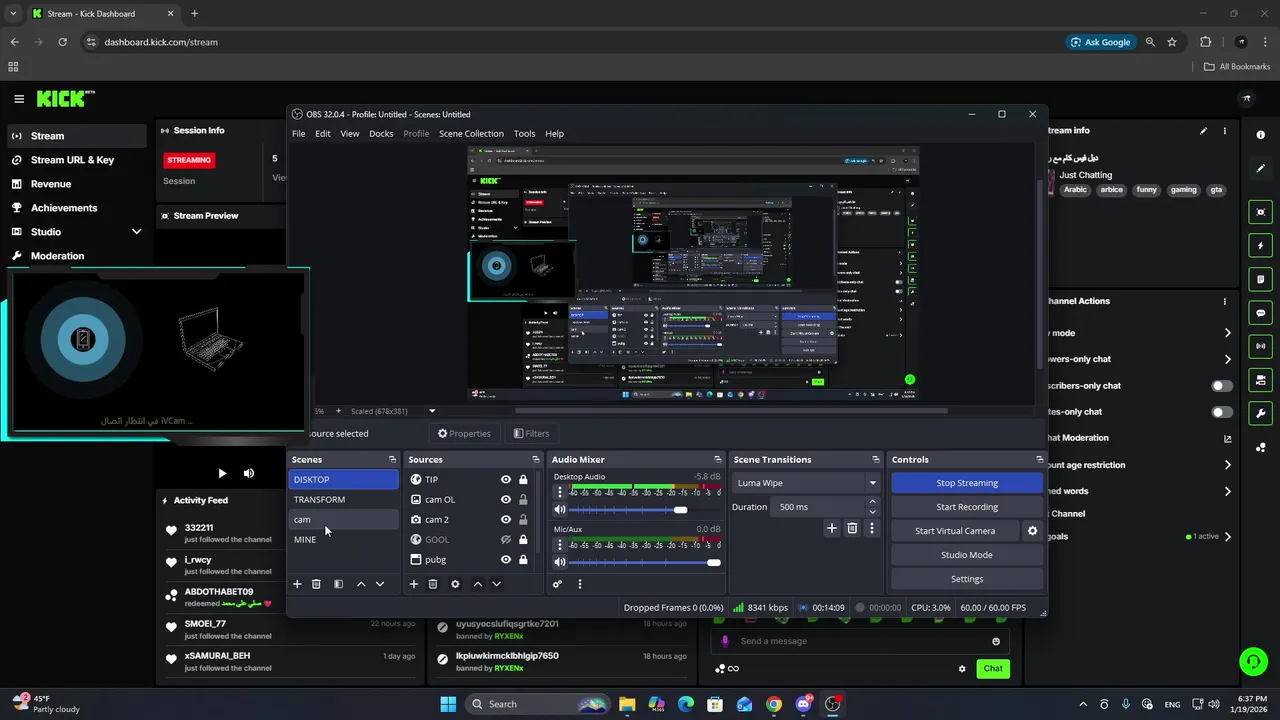Open View menu in OBS

(350, 133)
